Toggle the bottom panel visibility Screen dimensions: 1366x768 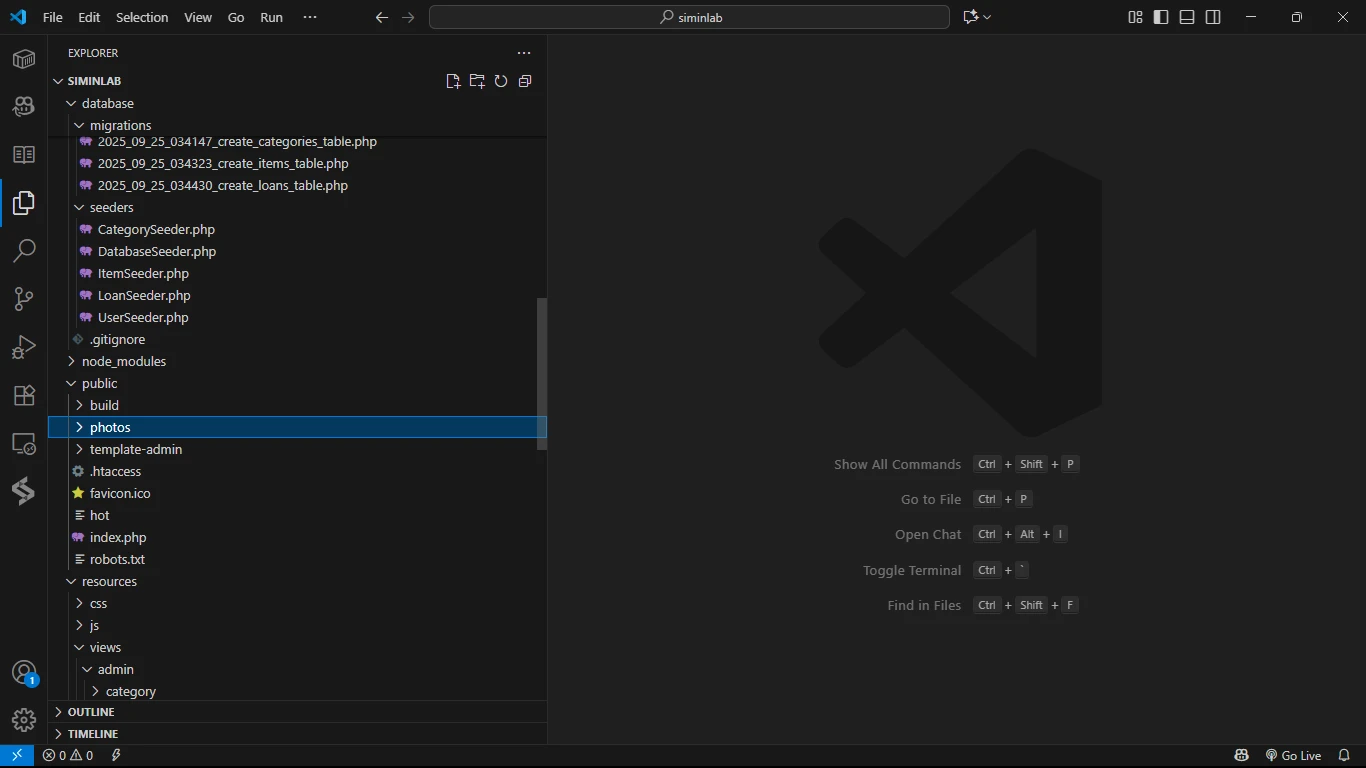coord(1187,17)
